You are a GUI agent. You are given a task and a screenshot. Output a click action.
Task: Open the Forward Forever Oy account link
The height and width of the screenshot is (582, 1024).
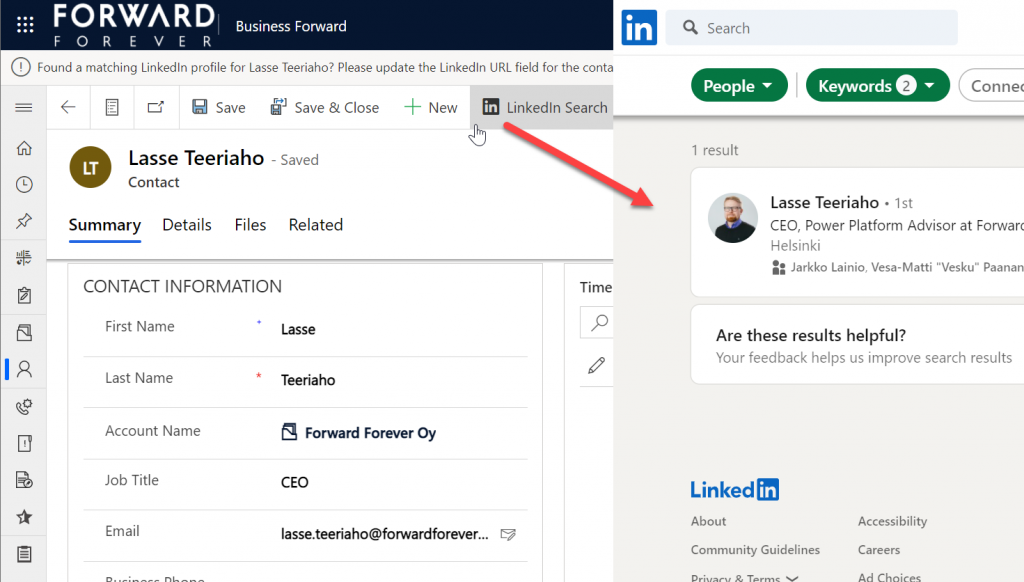pos(370,433)
